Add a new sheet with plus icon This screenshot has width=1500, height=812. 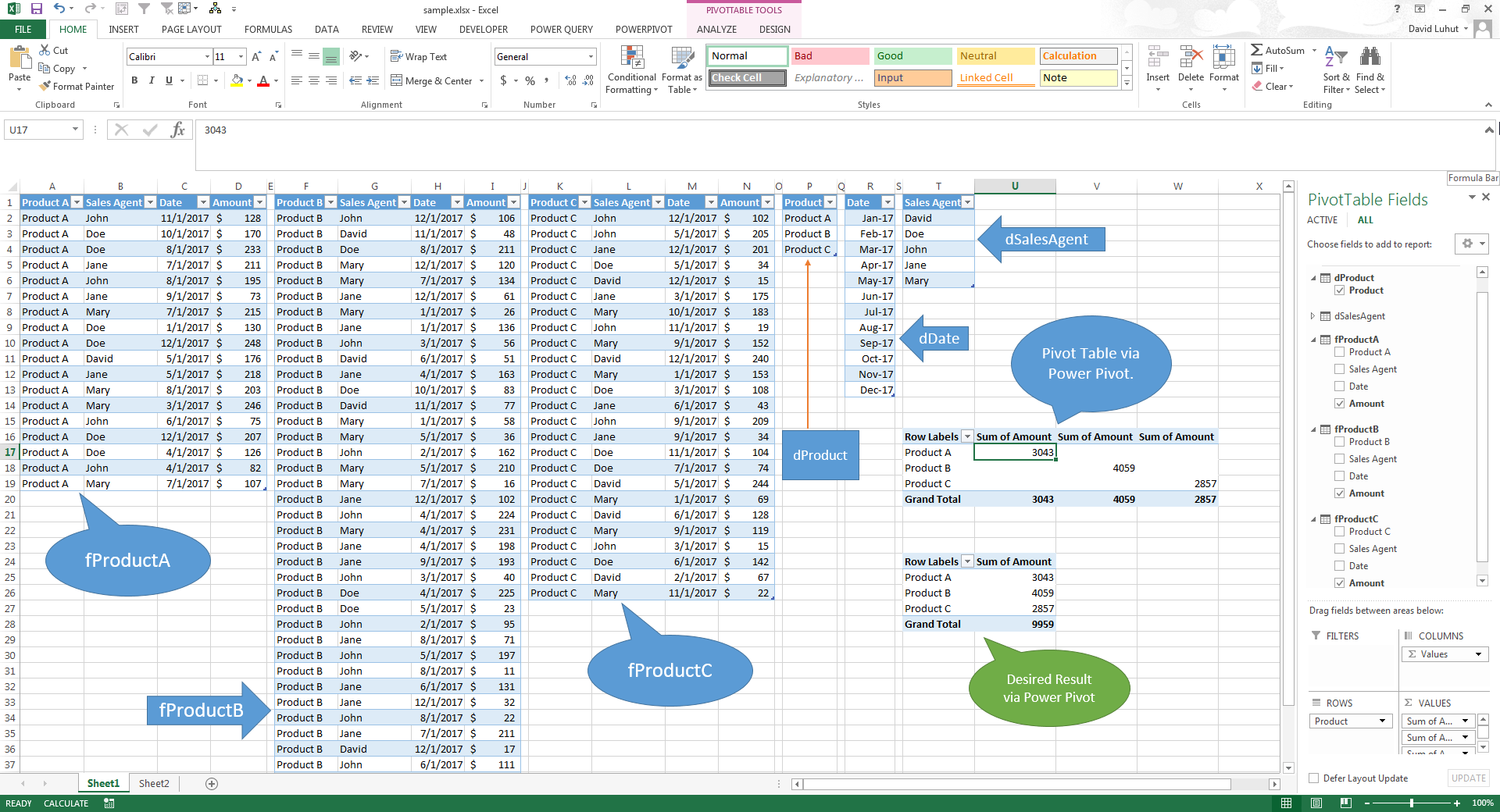[212, 783]
